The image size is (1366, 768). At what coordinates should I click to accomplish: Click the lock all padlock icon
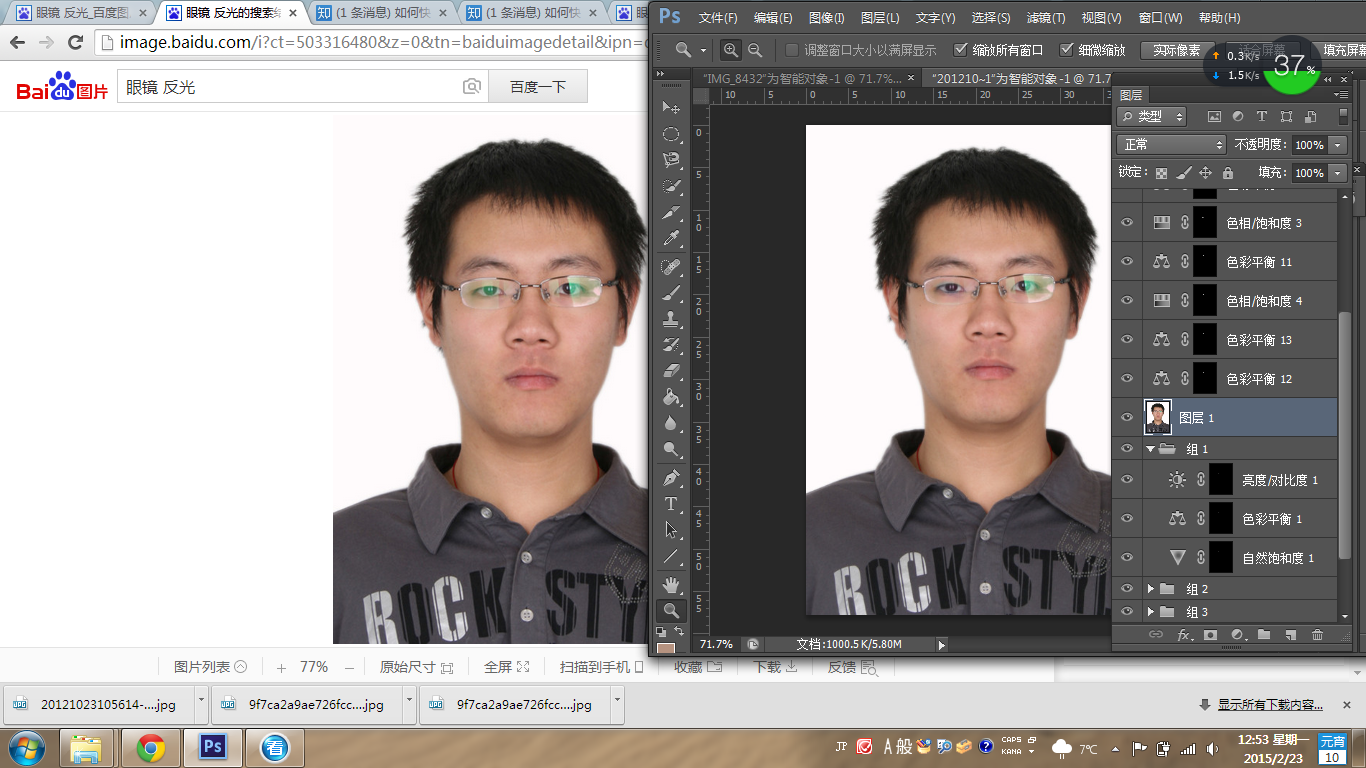coord(1228,173)
